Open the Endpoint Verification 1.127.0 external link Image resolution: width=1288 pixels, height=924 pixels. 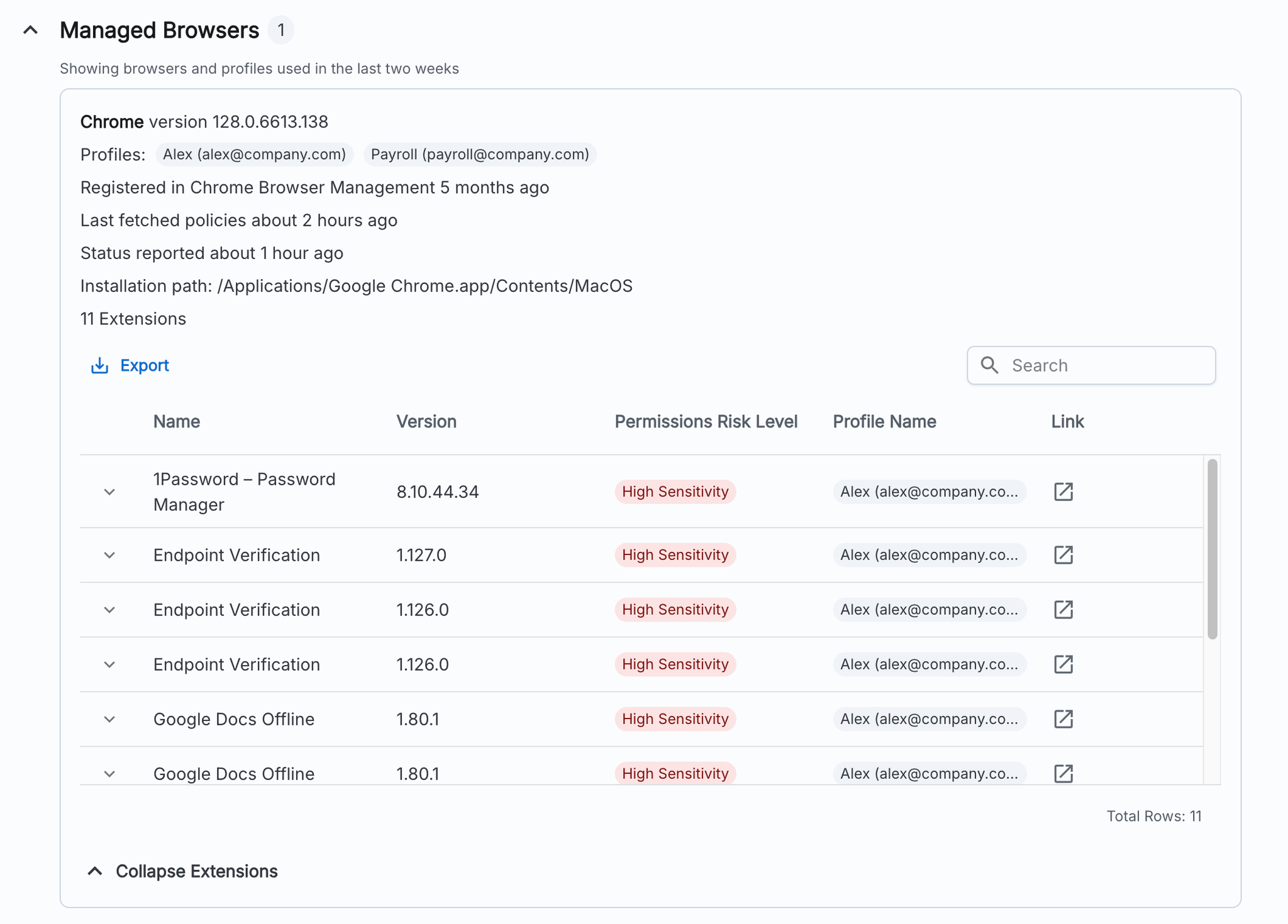[x=1063, y=555]
